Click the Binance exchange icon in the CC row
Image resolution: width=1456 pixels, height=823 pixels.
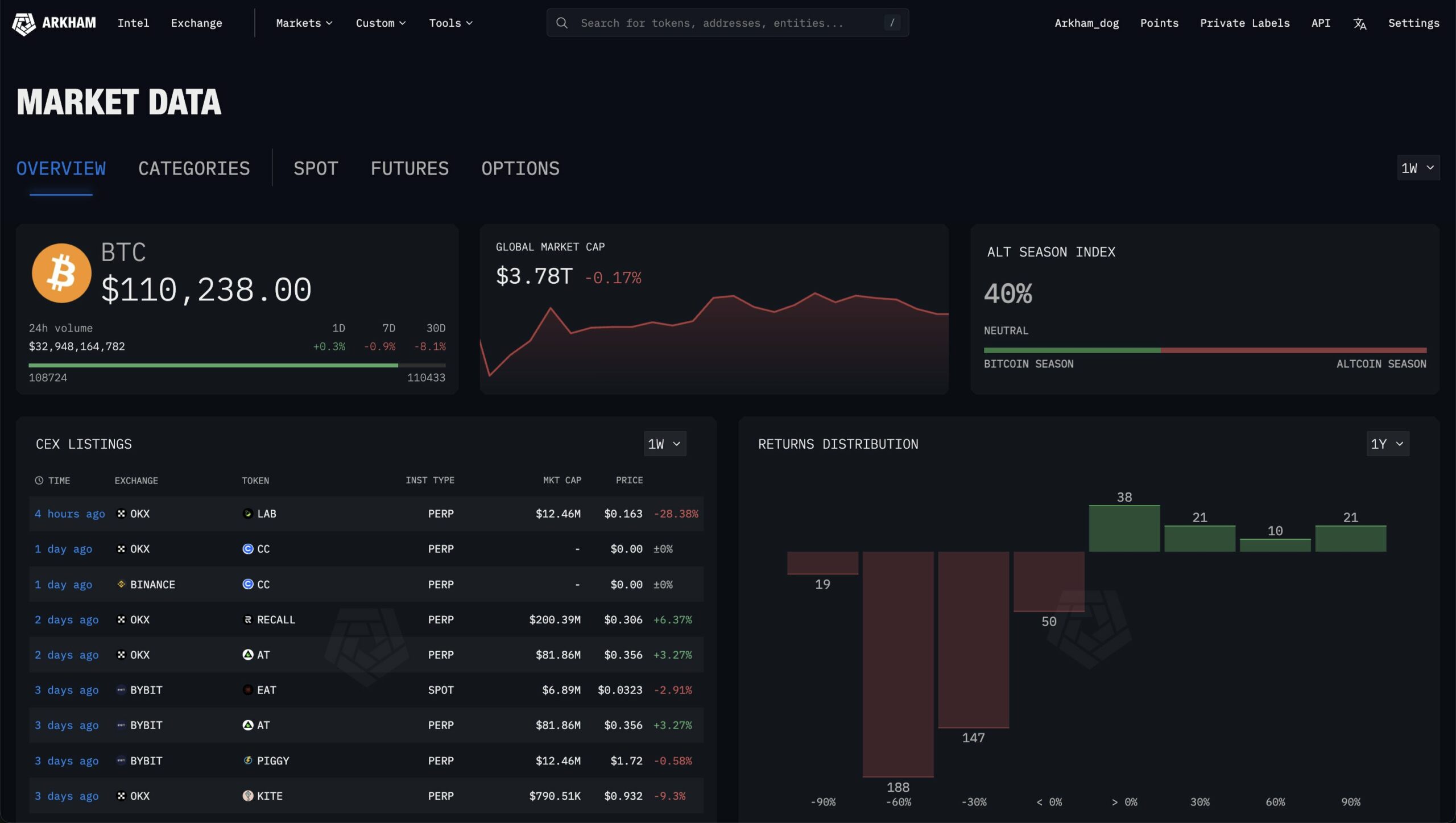click(121, 584)
